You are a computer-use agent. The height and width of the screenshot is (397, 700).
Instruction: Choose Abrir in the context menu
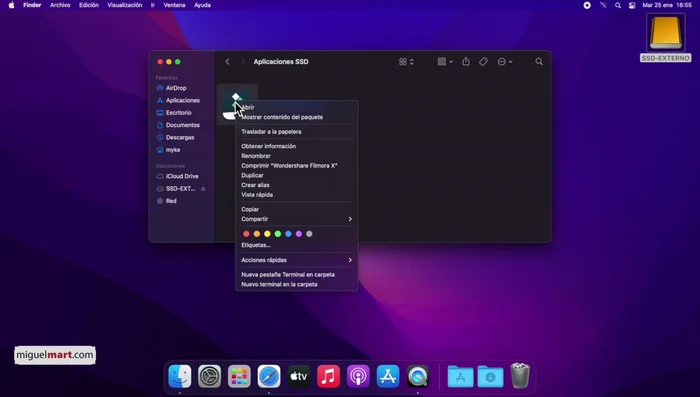point(296,108)
